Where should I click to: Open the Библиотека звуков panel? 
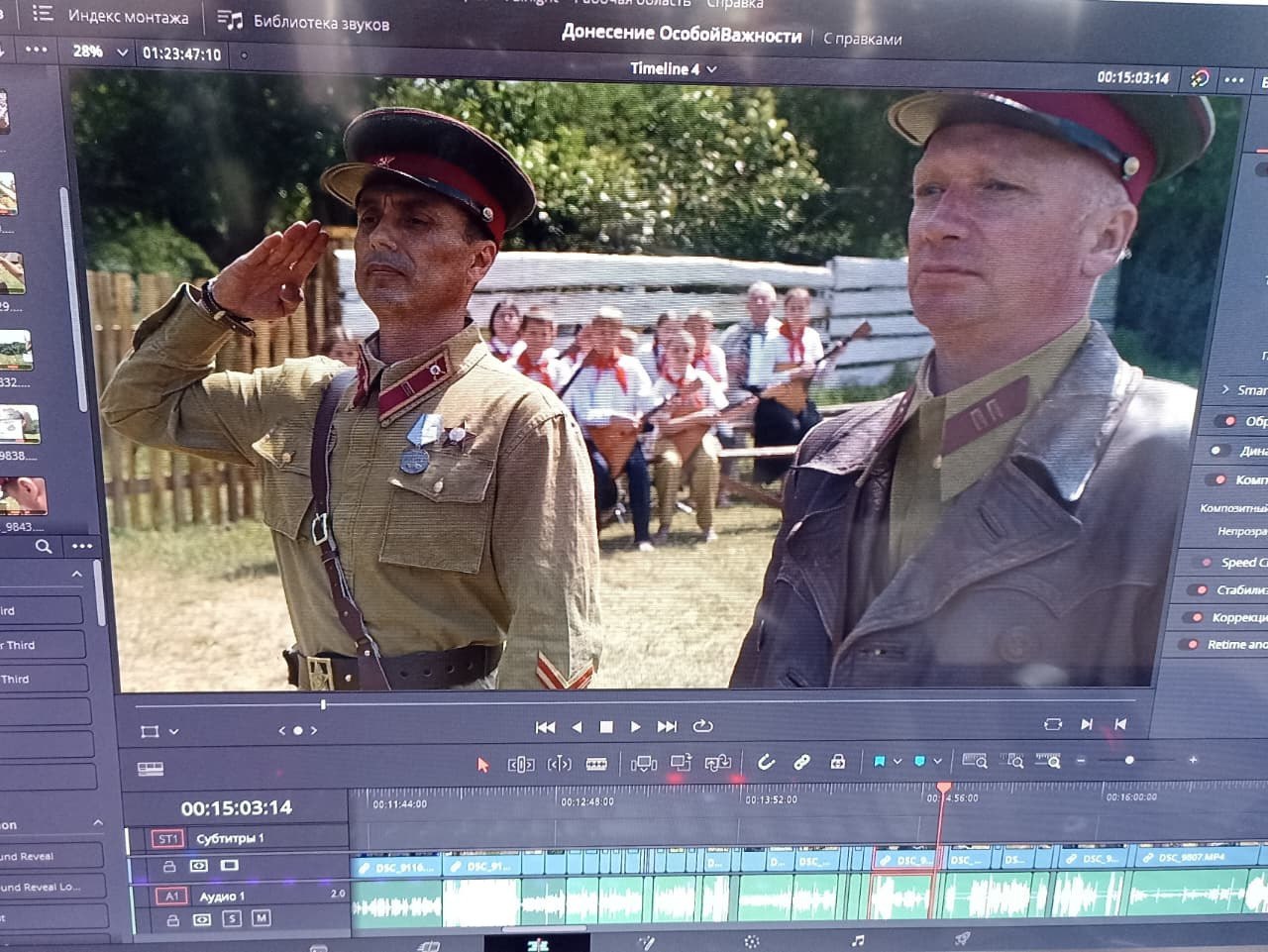click(303, 22)
